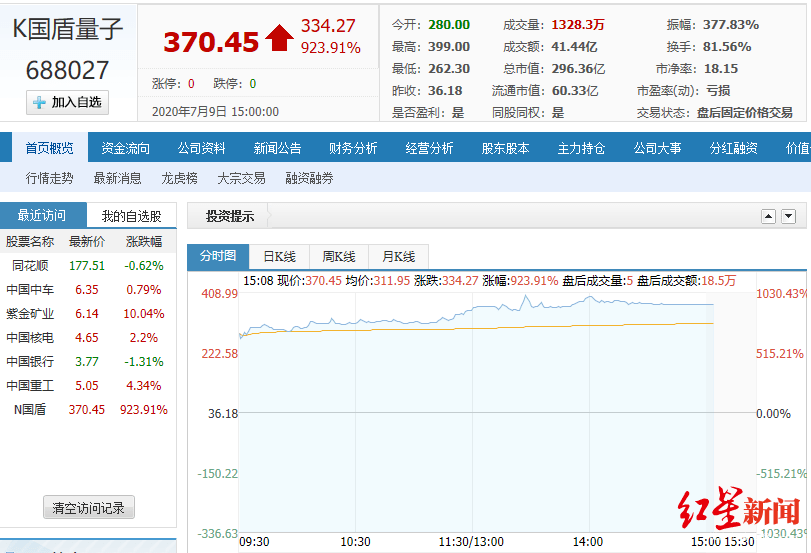Open the 资金流向 menu item
The width and height of the screenshot is (811, 553).
click(x=126, y=148)
